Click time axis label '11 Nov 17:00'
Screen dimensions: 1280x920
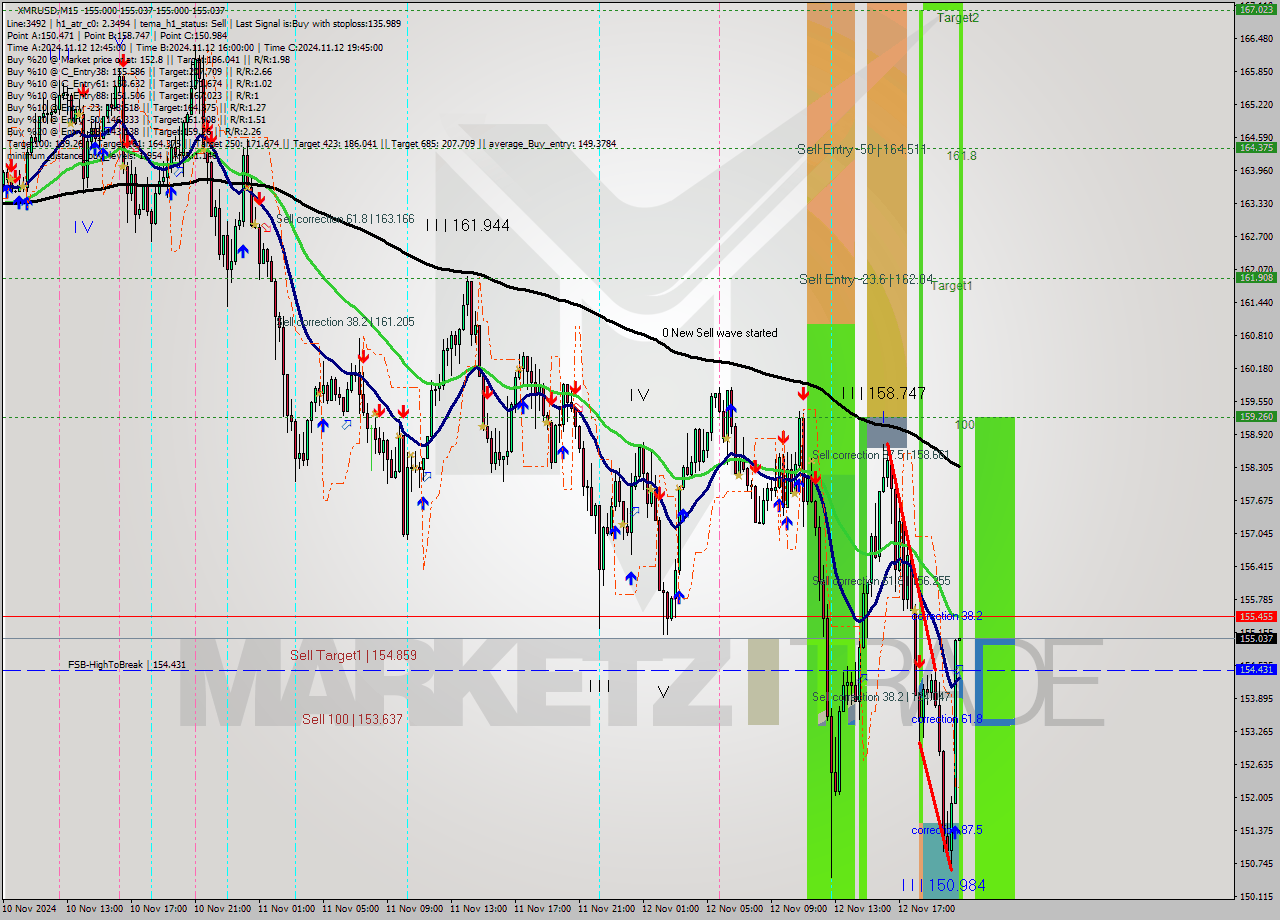pos(542,909)
